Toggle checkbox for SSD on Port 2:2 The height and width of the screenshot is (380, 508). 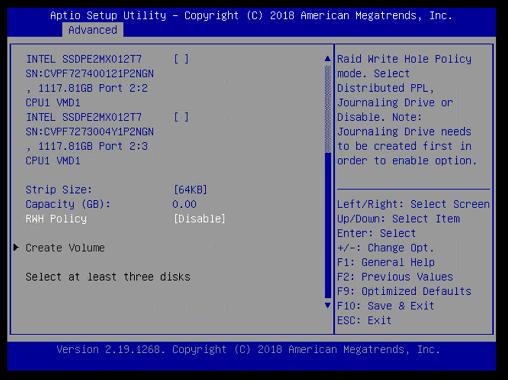[x=181, y=59]
